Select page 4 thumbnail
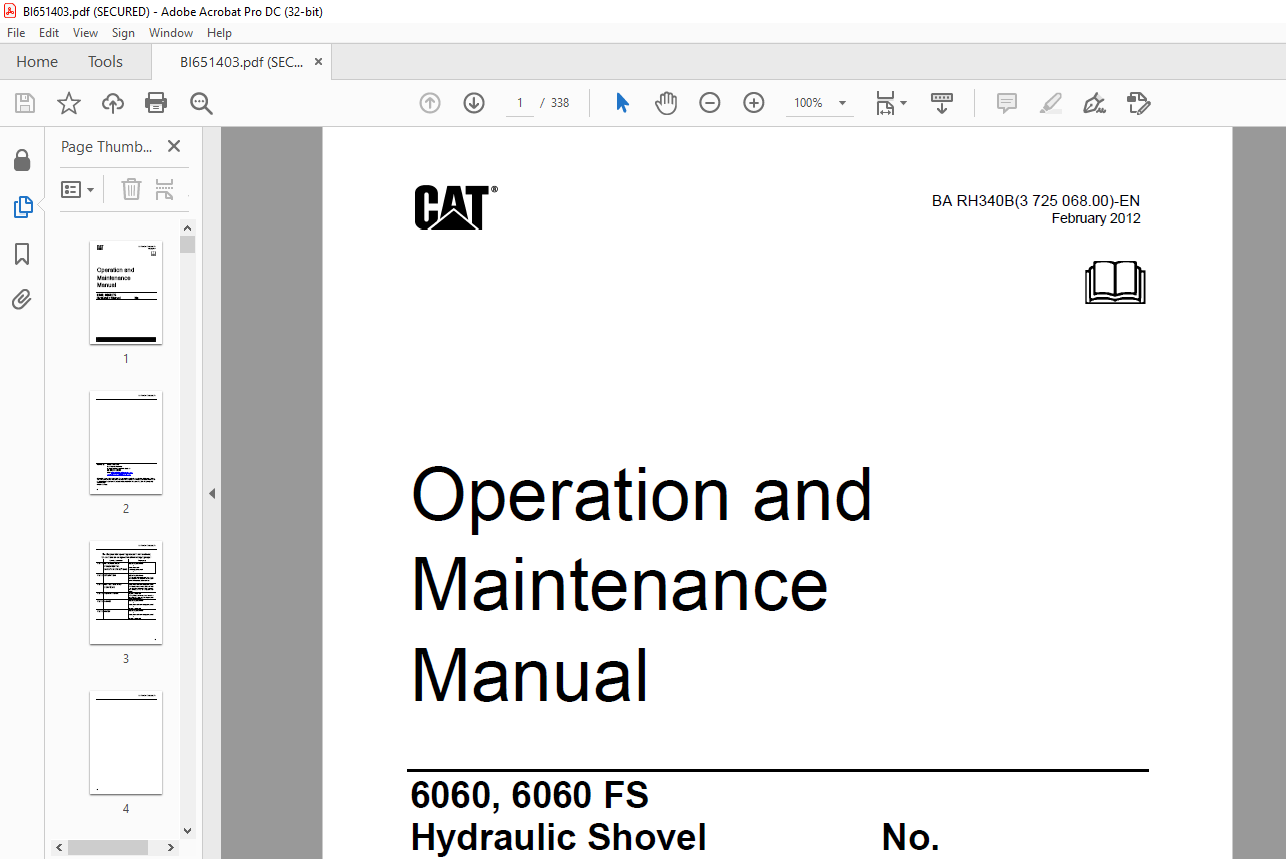The width and height of the screenshot is (1286, 859). [126, 742]
